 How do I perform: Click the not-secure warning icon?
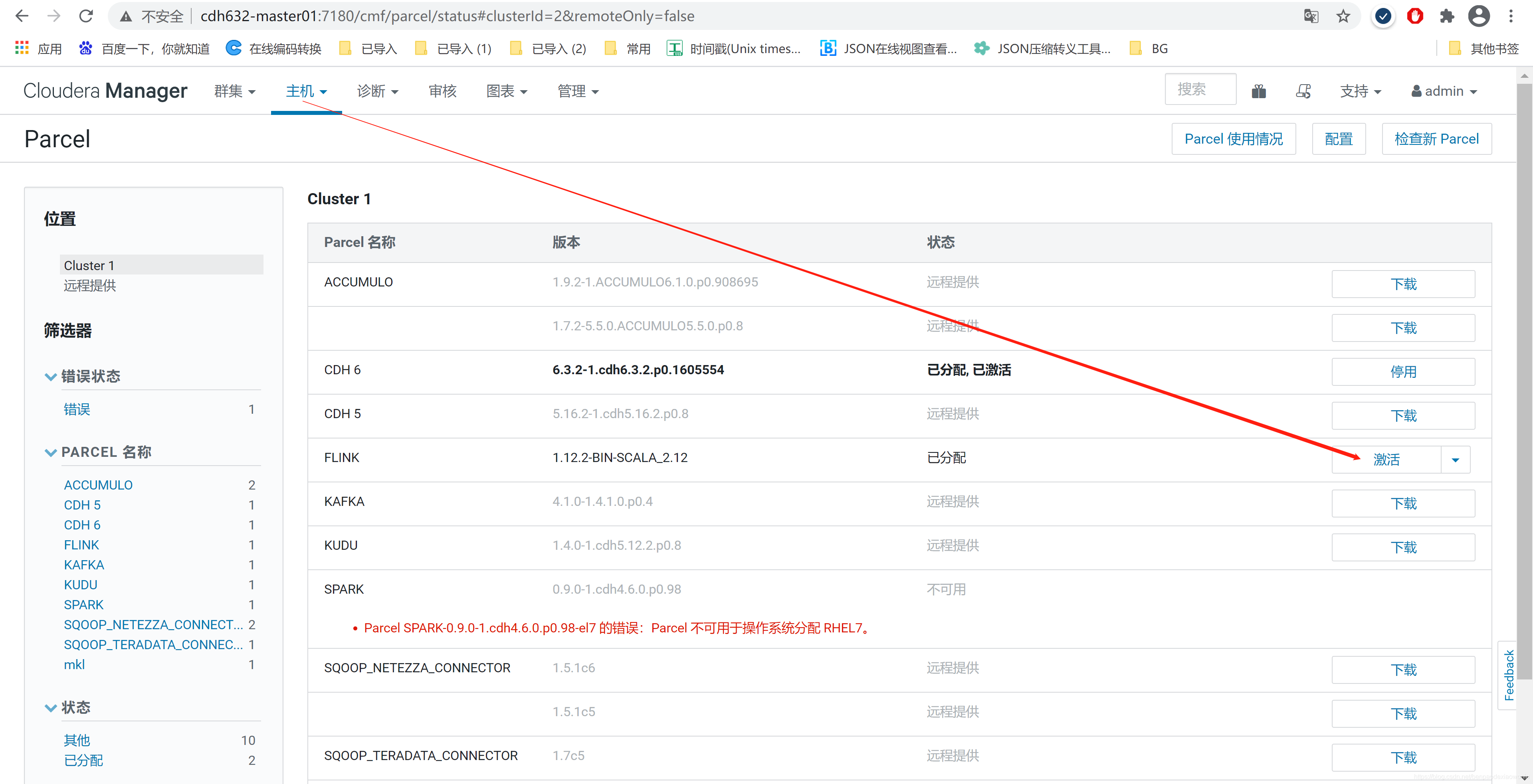pos(126,17)
